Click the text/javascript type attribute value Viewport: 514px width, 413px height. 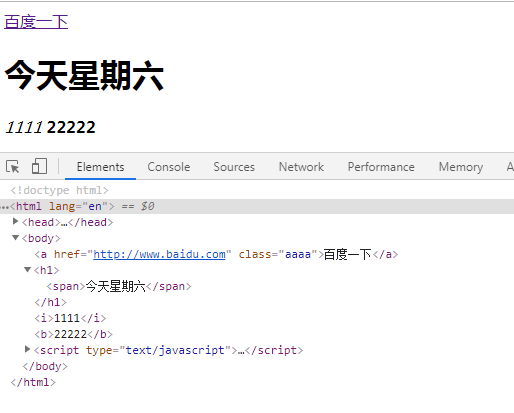(175, 350)
